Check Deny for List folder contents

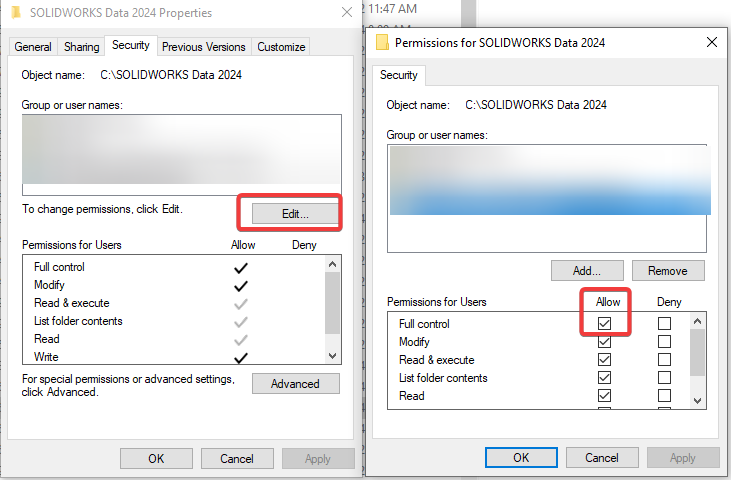[x=664, y=377]
